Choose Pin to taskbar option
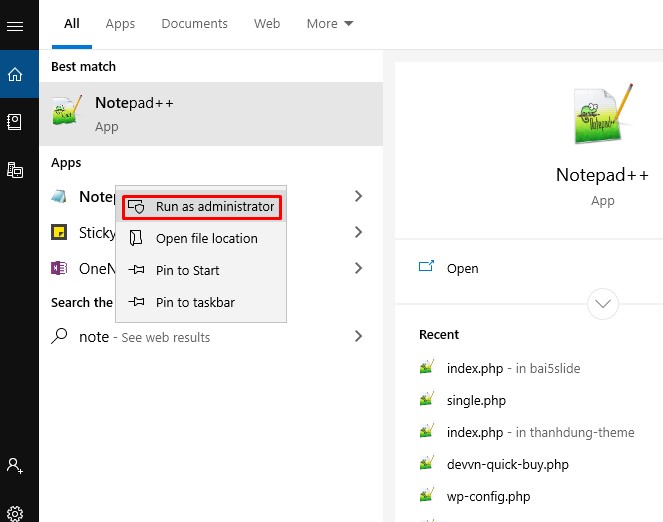663x522 pixels. click(195, 302)
